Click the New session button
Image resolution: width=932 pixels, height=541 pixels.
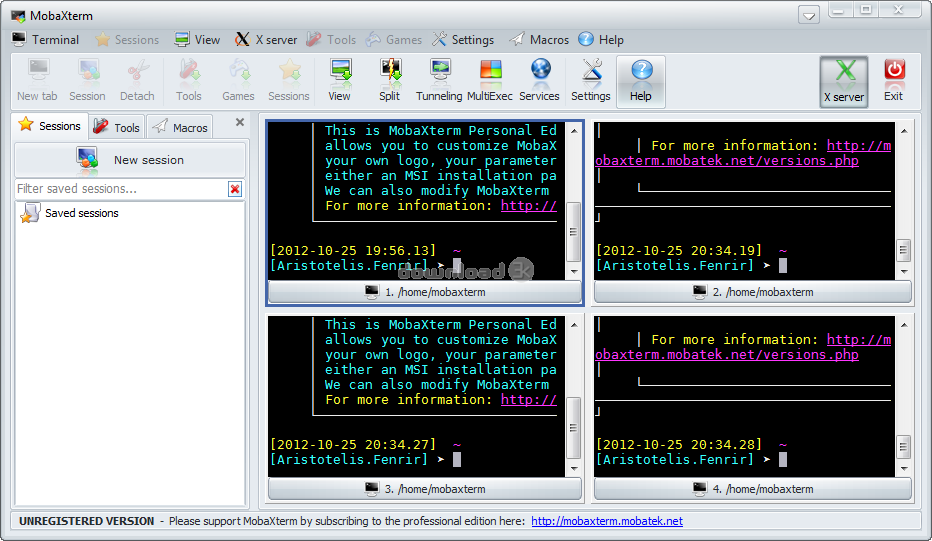(130, 160)
